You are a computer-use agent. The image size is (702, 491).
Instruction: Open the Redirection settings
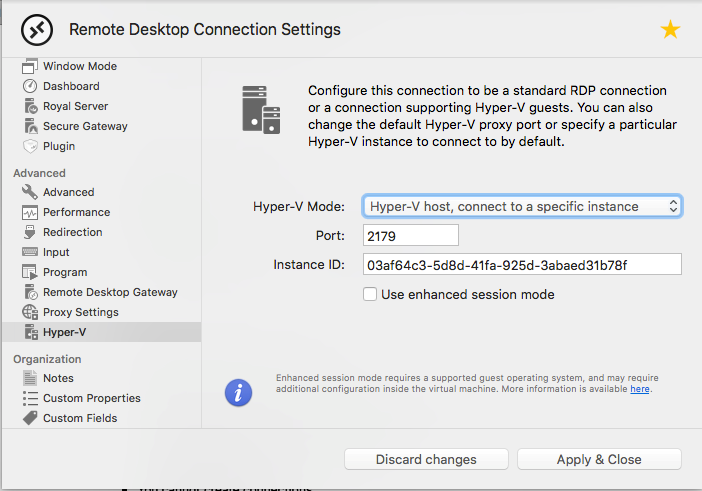pos(73,232)
